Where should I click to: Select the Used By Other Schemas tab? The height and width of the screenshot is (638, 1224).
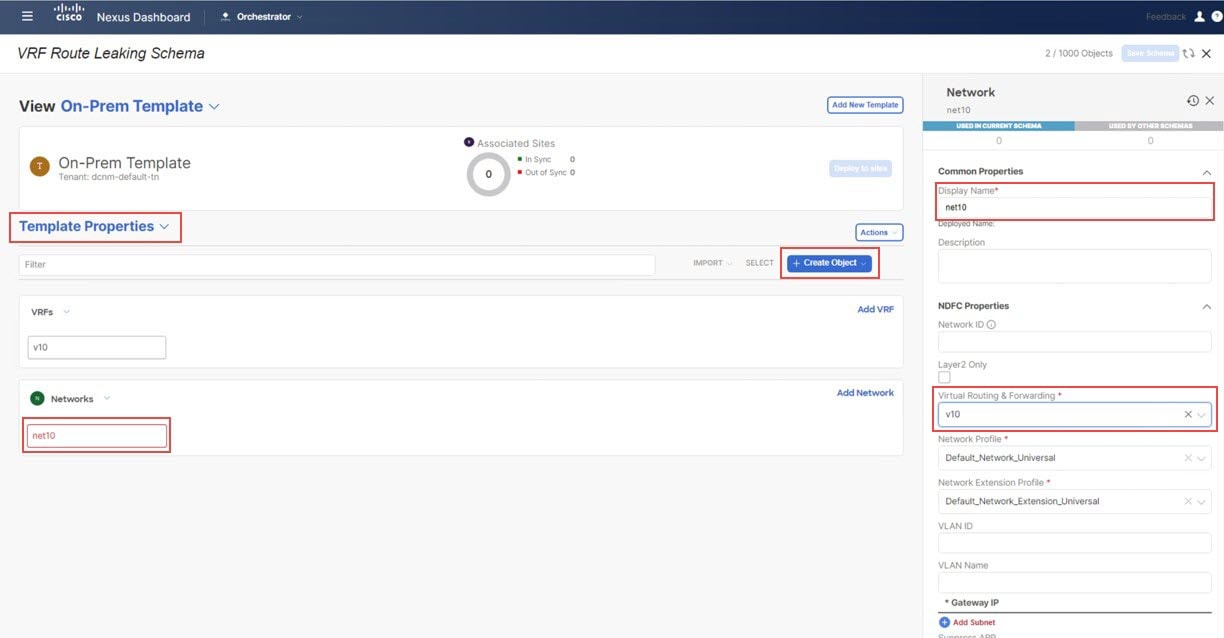pos(1149,126)
